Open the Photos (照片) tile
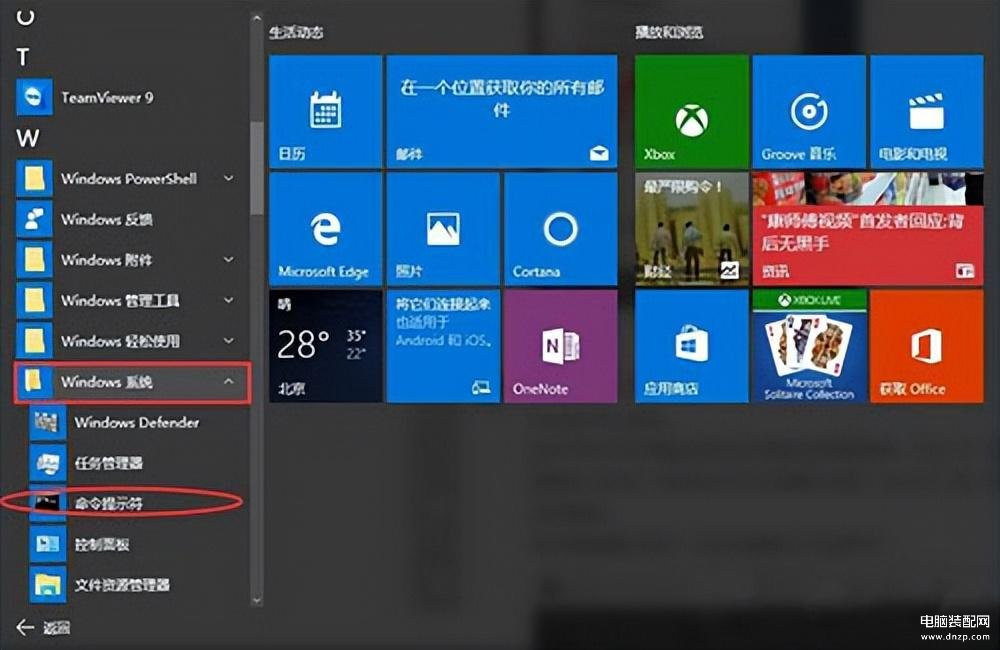Screen dimensions: 1000x650 pos(443,228)
